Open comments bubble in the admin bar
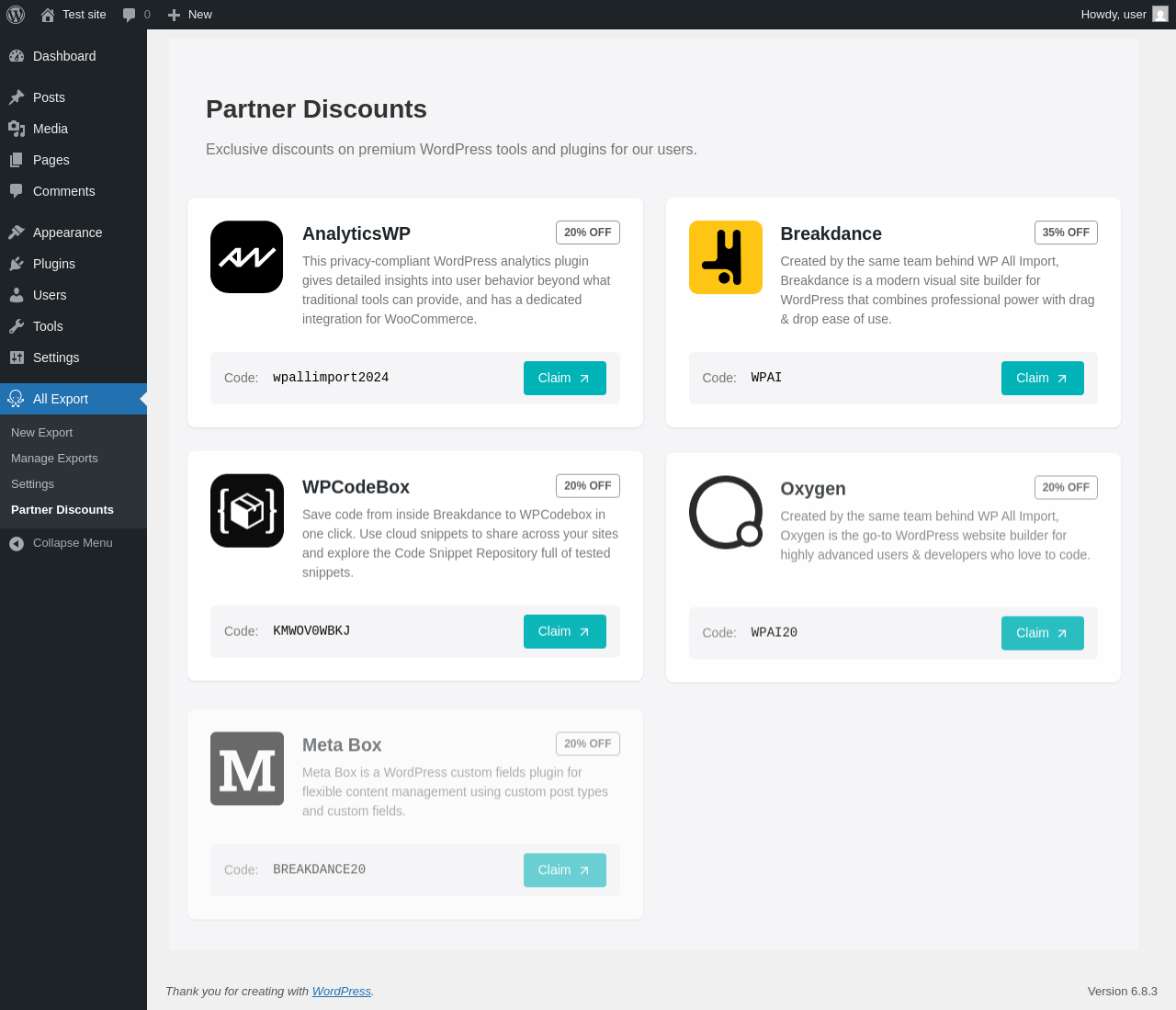The height and width of the screenshot is (1010, 1176). (x=136, y=15)
